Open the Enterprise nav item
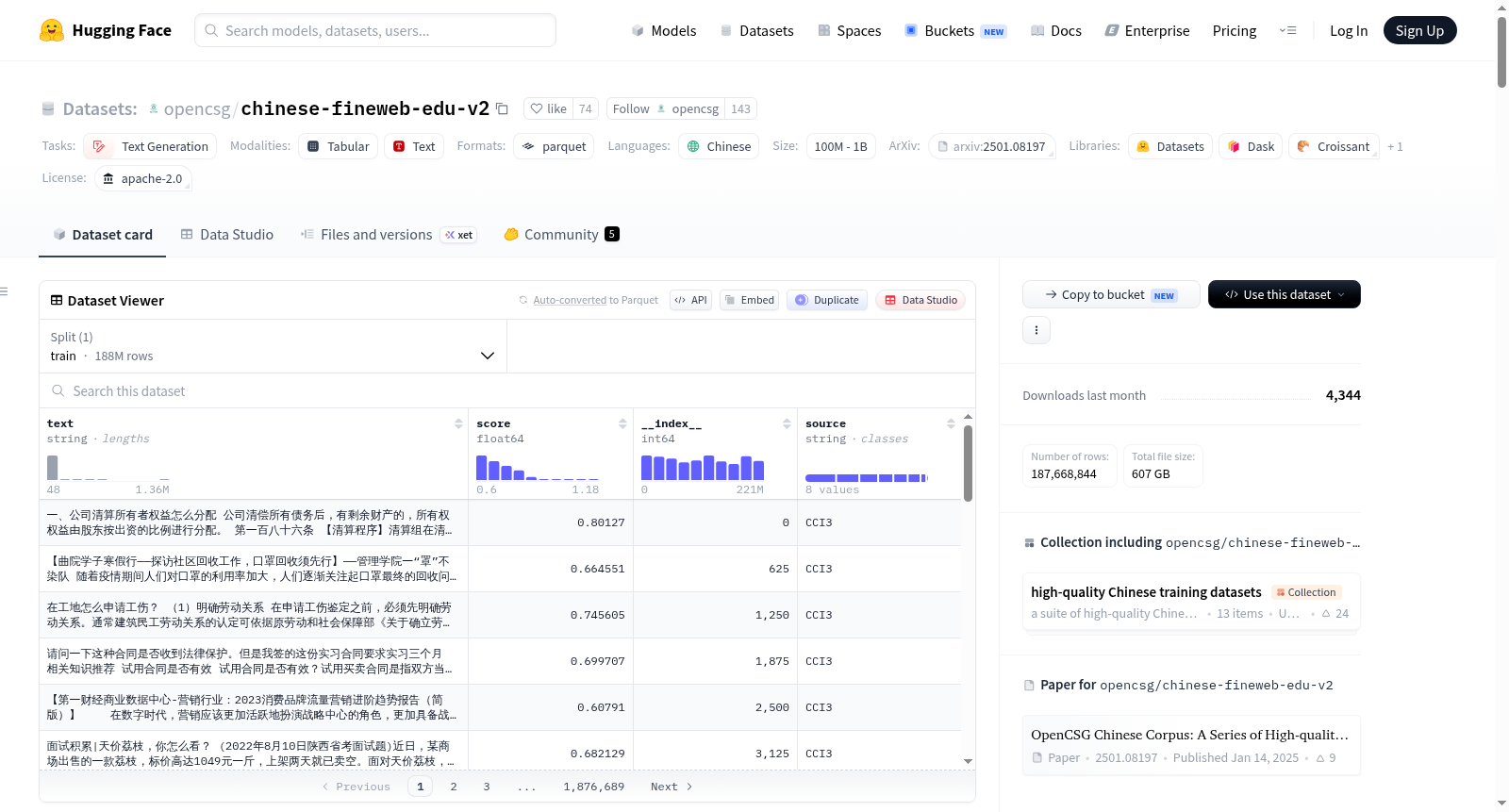The width and height of the screenshot is (1509, 812). [x=1147, y=30]
